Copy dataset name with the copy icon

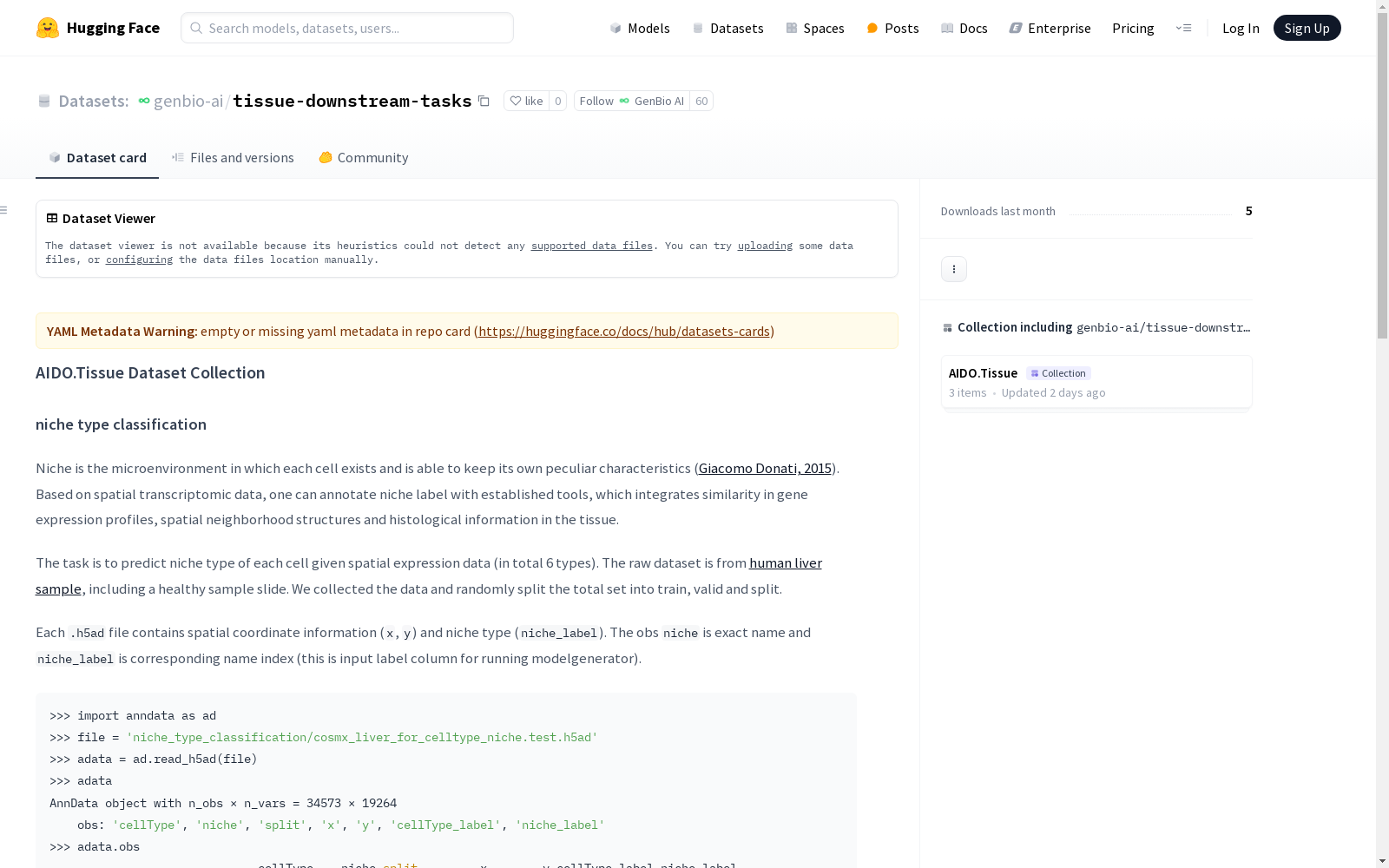point(484,102)
